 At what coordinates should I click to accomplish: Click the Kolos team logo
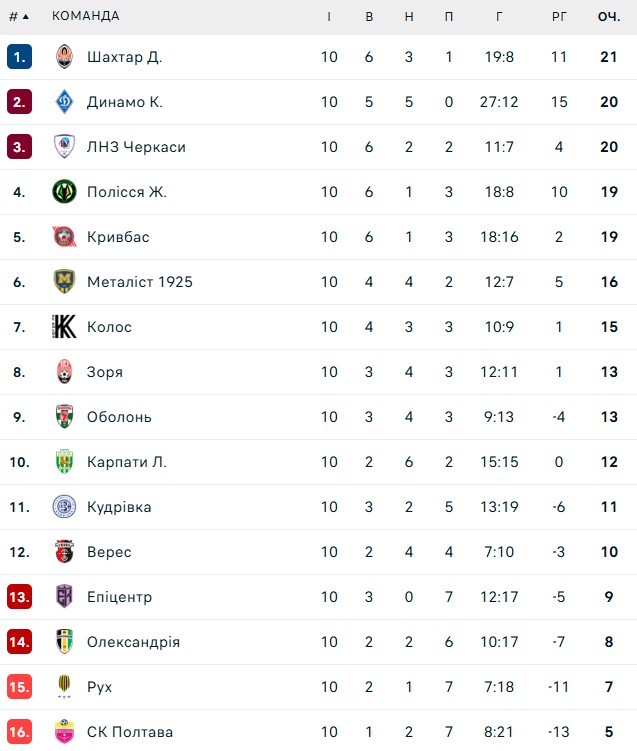pos(64,327)
